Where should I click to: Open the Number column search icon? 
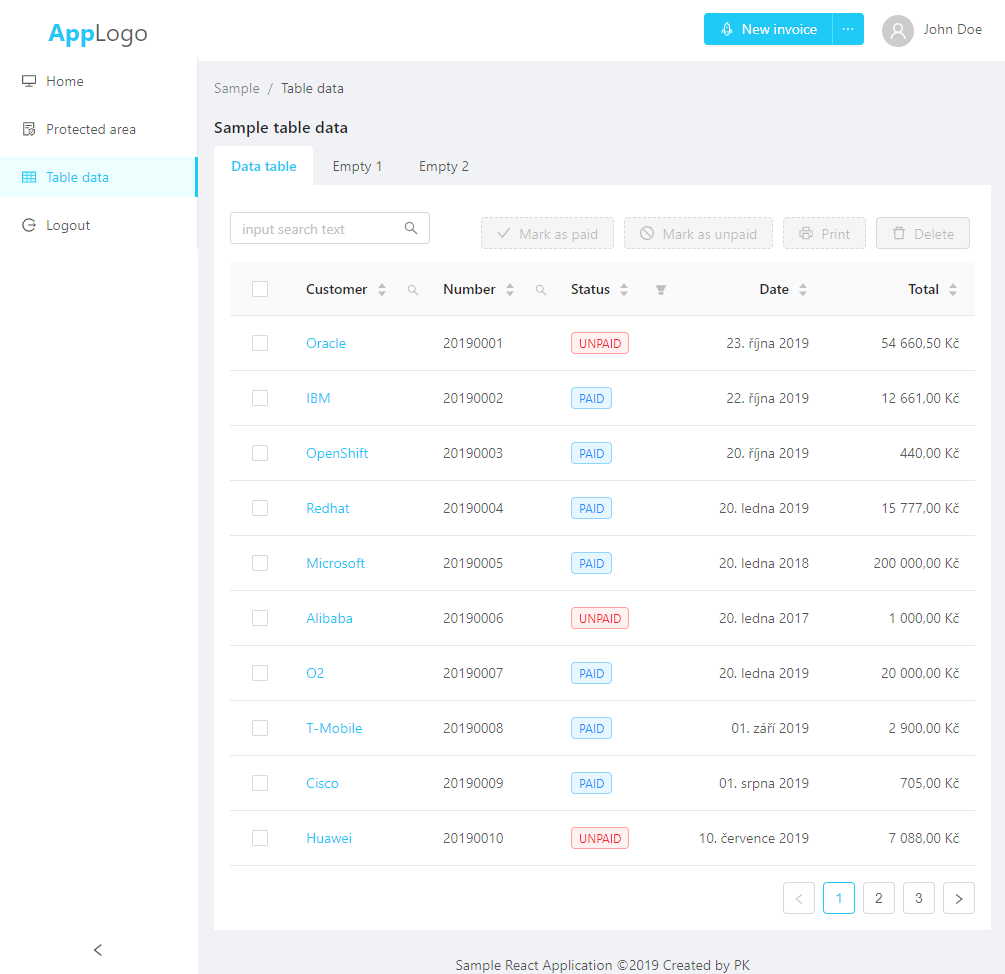(541, 290)
